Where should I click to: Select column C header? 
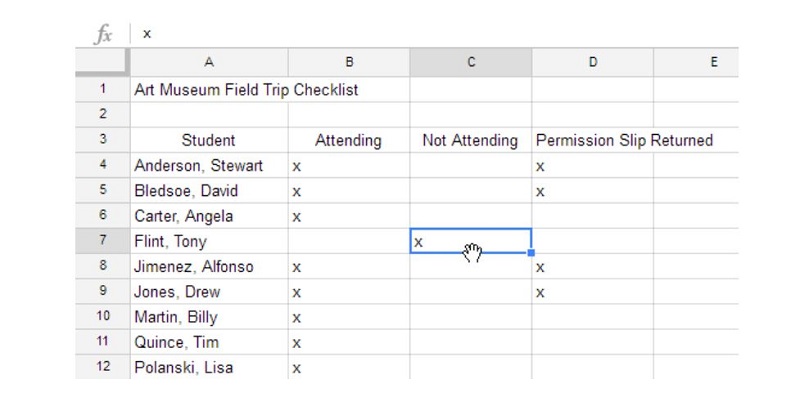(470, 62)
